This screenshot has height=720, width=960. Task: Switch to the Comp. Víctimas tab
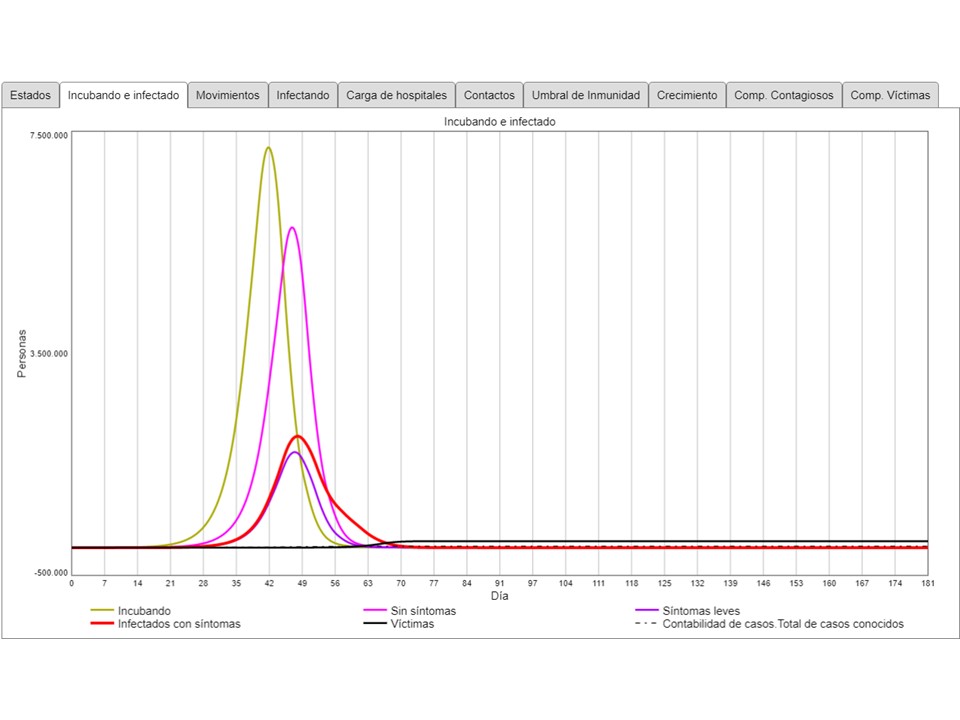coord(890,95)
